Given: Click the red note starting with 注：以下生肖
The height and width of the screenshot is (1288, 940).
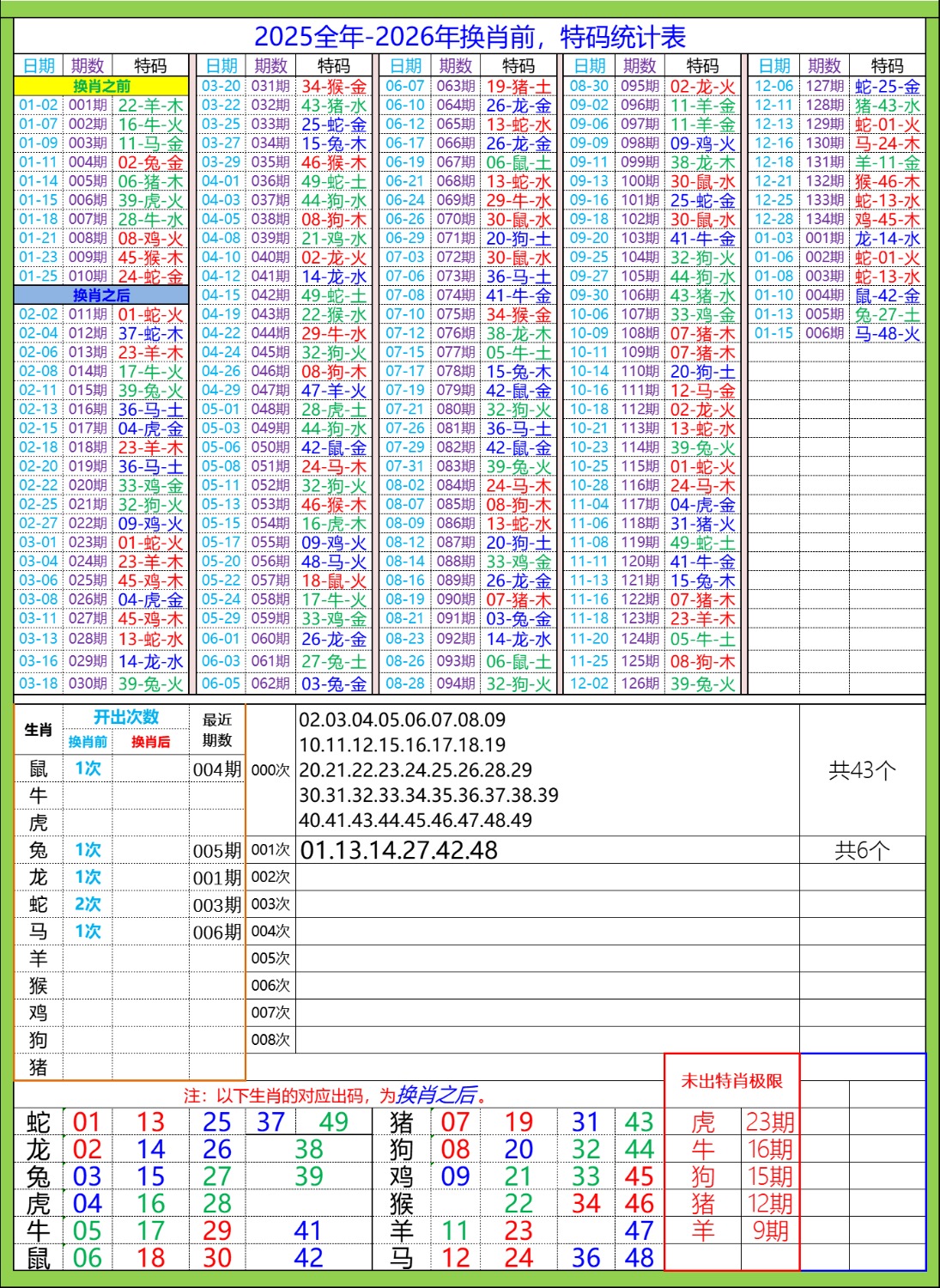Looking at the screenshot, I should pos(335,1096).
